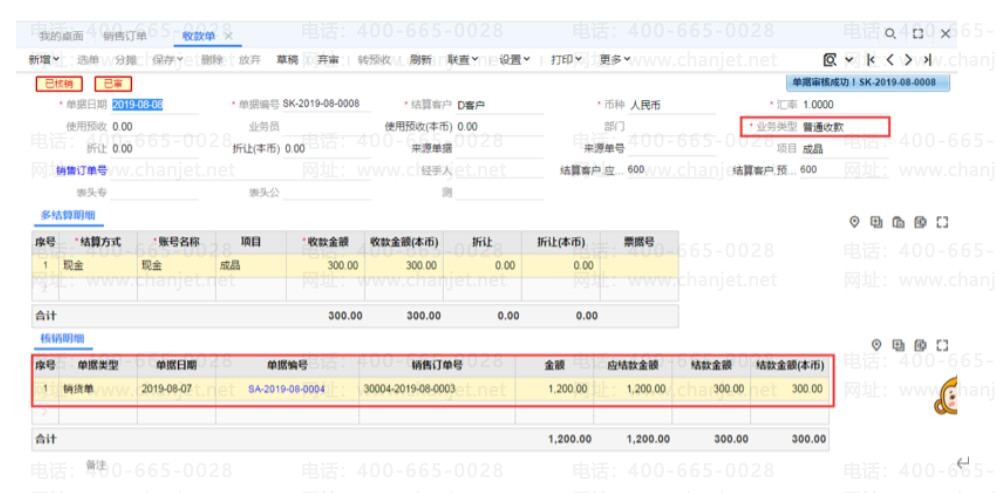
Task: Click insert-row icon for 多结算明细 table
Action: click(920, 222)
